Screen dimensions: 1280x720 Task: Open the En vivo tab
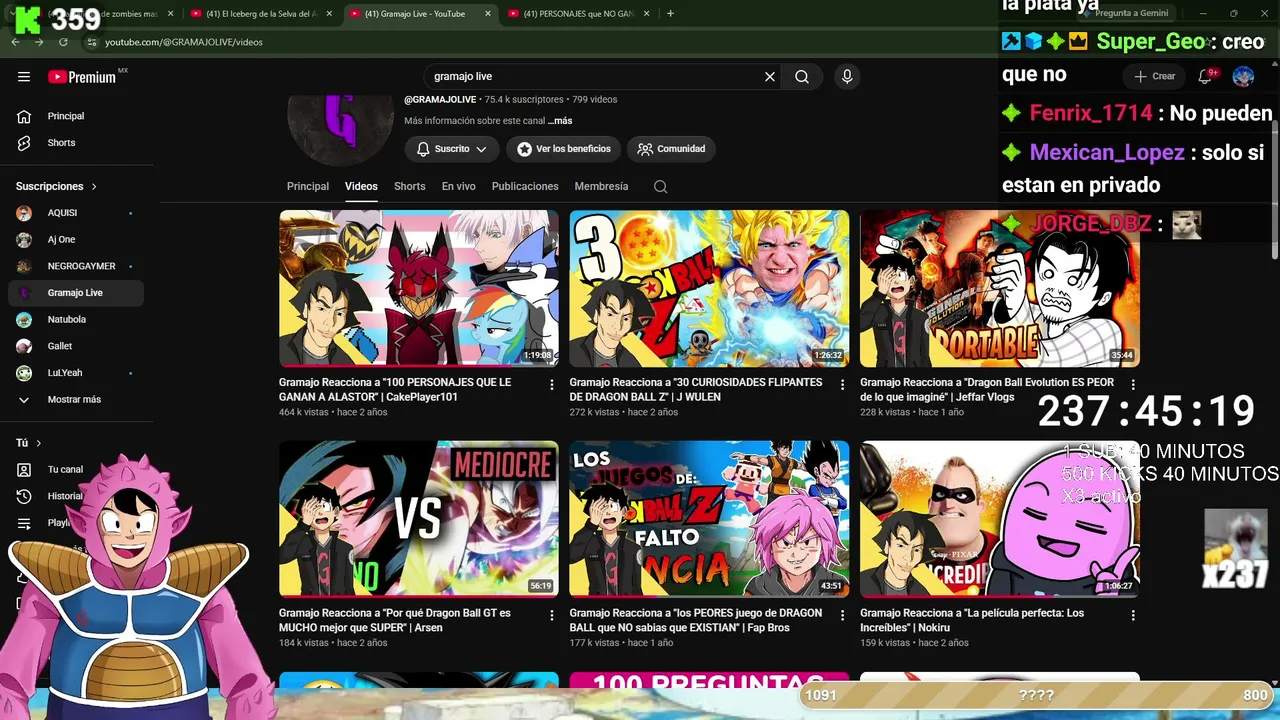tap(459, 187)
